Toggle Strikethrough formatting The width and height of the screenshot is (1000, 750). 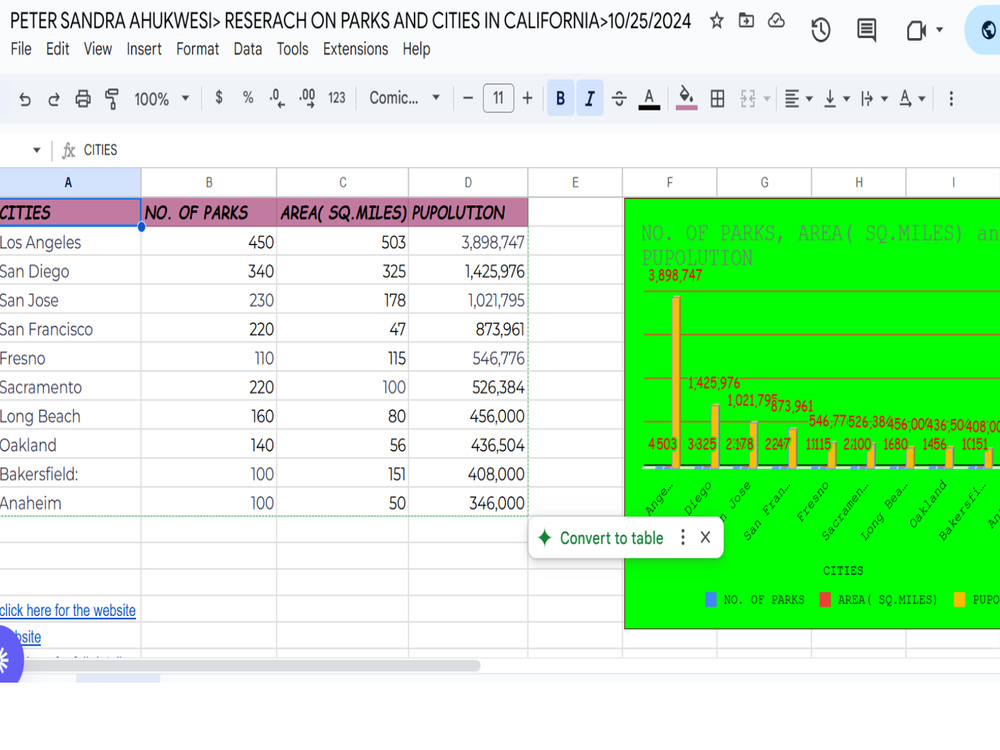coord(619,98)
